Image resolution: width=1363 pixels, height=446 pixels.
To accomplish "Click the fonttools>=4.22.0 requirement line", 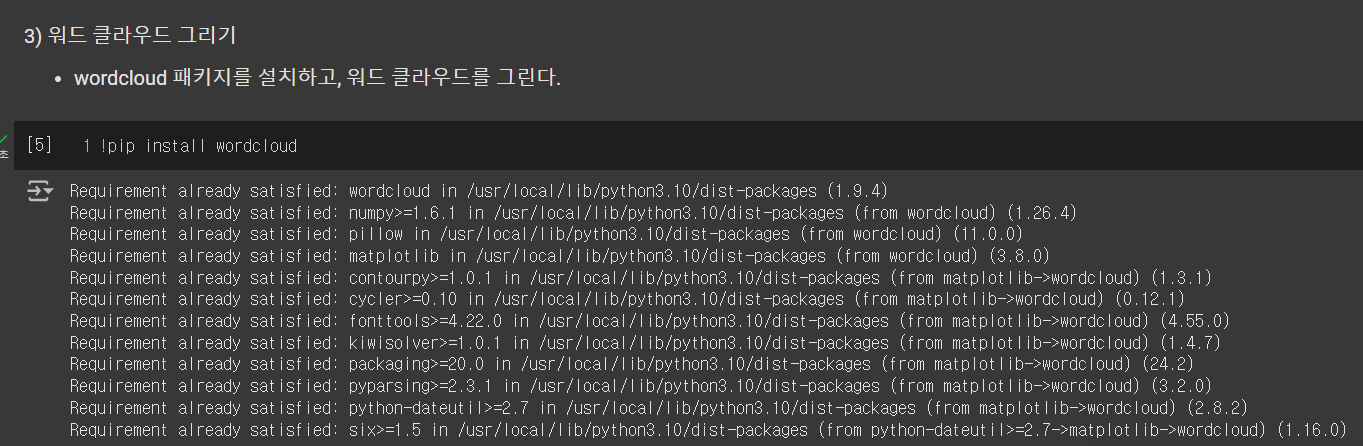I will click(x=650, y=321).
